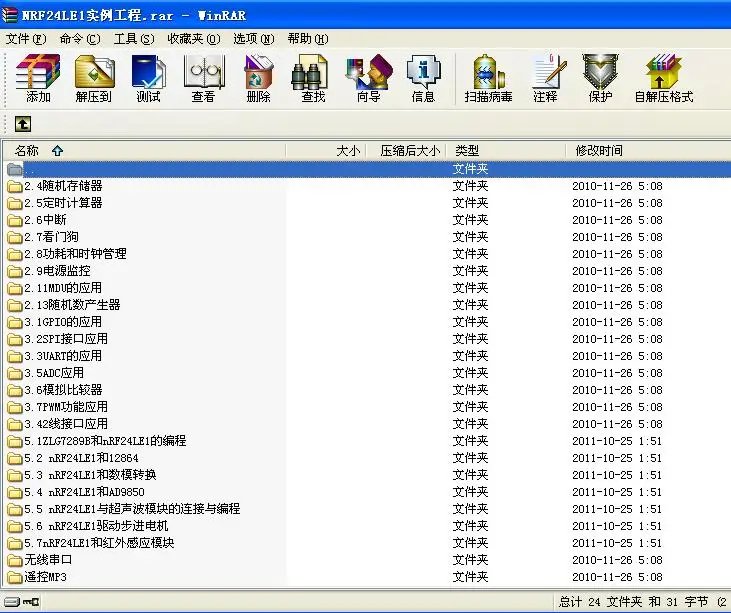Select folder row 3.6模拟比较器
Screen dimensions: 731x613
(x=368, y=390)
